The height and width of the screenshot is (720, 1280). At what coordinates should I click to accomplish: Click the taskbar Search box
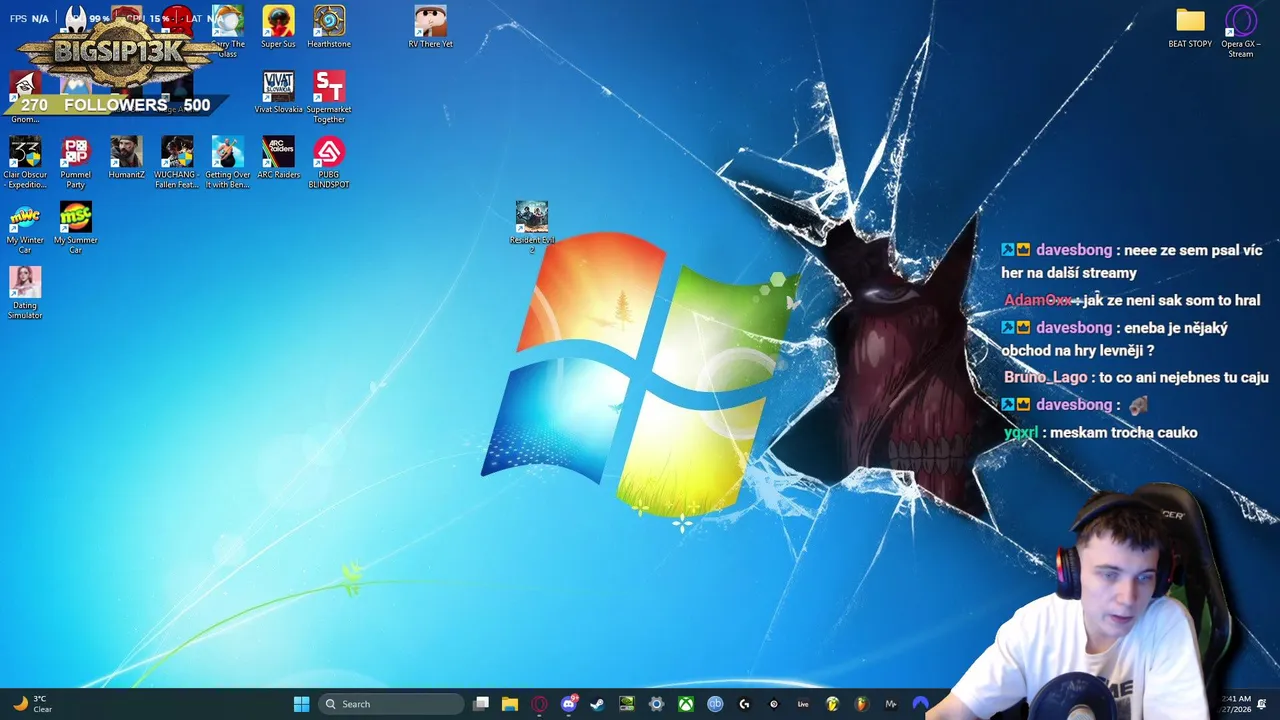tap(393, 704)
